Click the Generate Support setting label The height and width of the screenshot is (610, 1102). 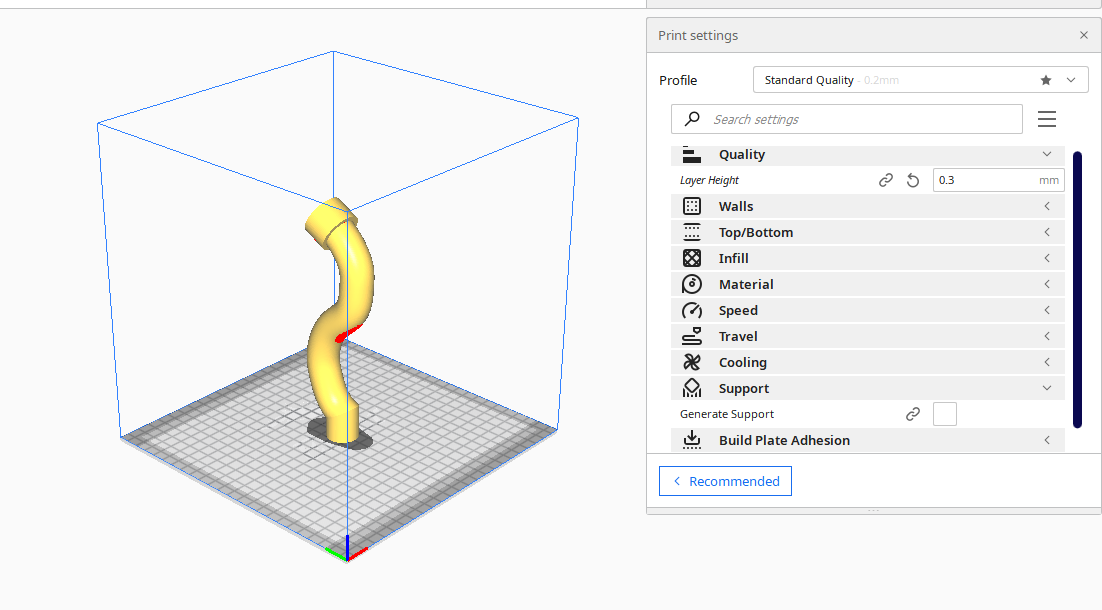727,415
